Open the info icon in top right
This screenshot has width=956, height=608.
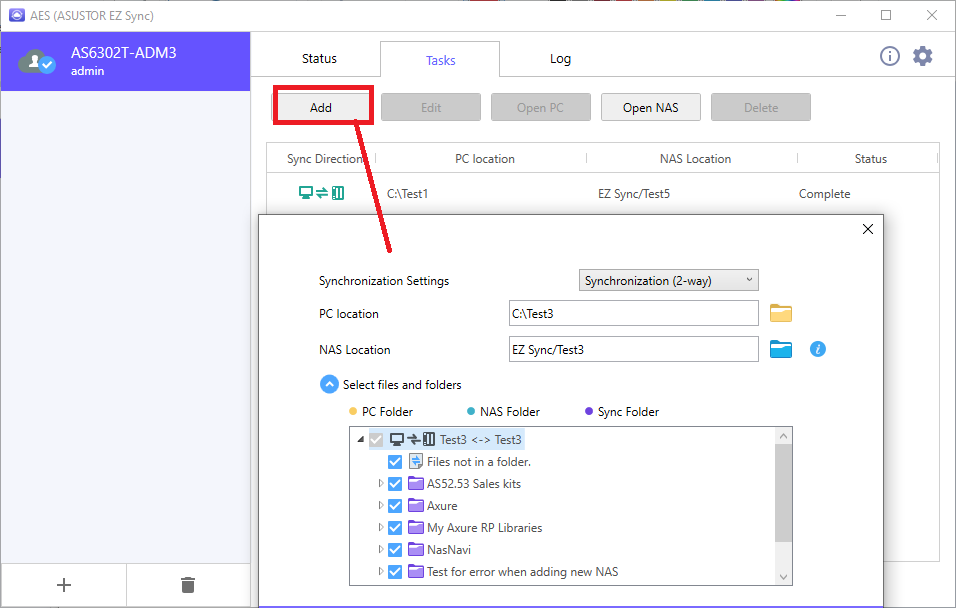(x=890, y=56)
